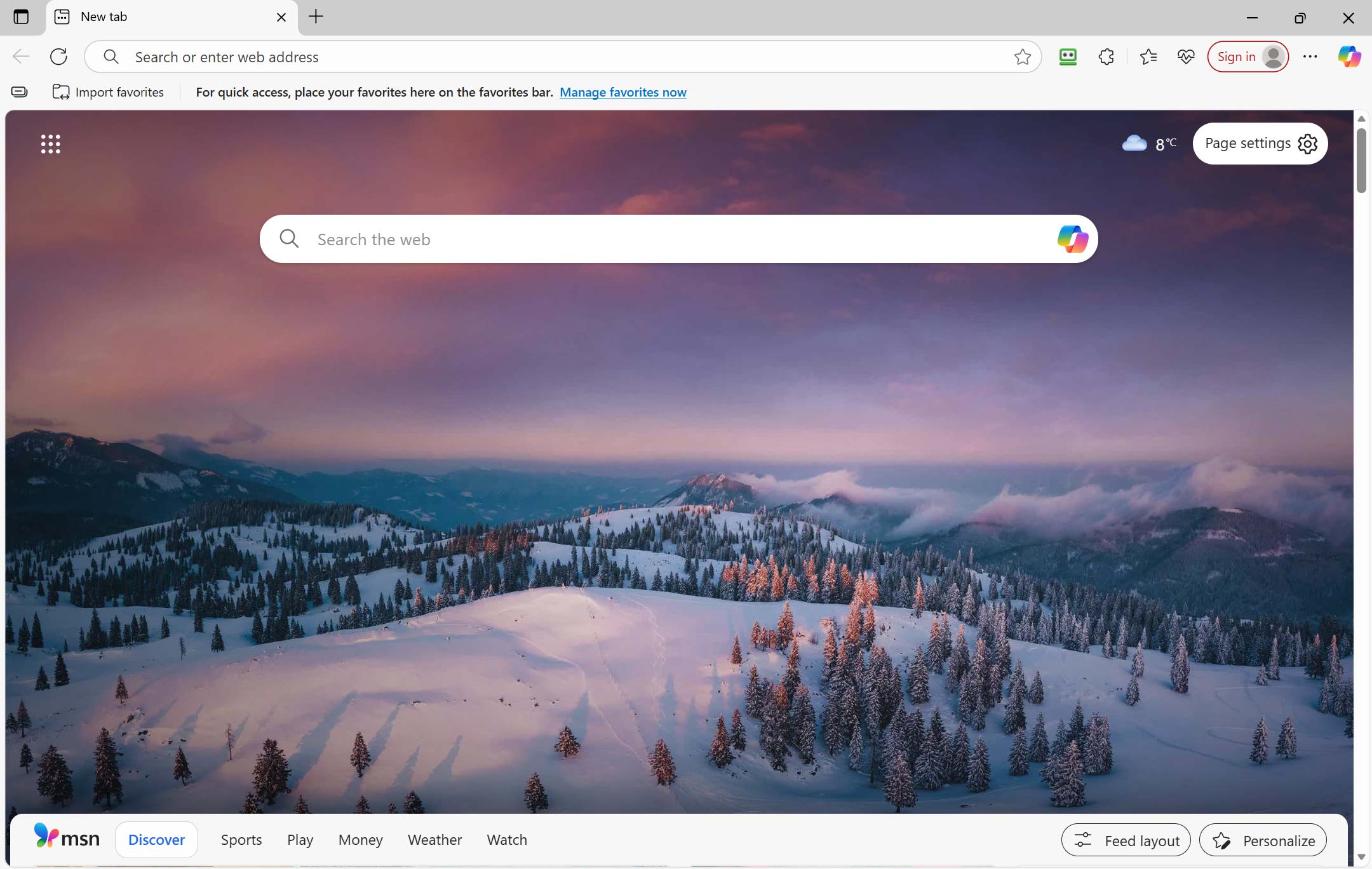Open the Tab actions menu icon
Viewport: 1372px width, 869px height.
tap(22, 17)
